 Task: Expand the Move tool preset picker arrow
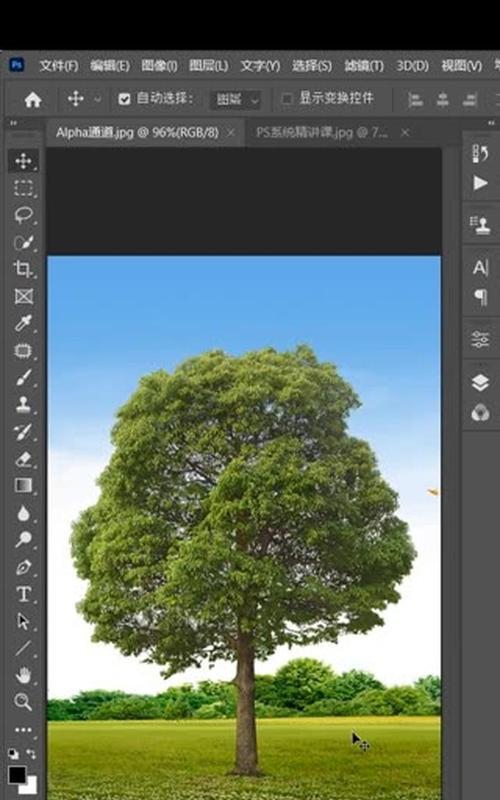97,99
